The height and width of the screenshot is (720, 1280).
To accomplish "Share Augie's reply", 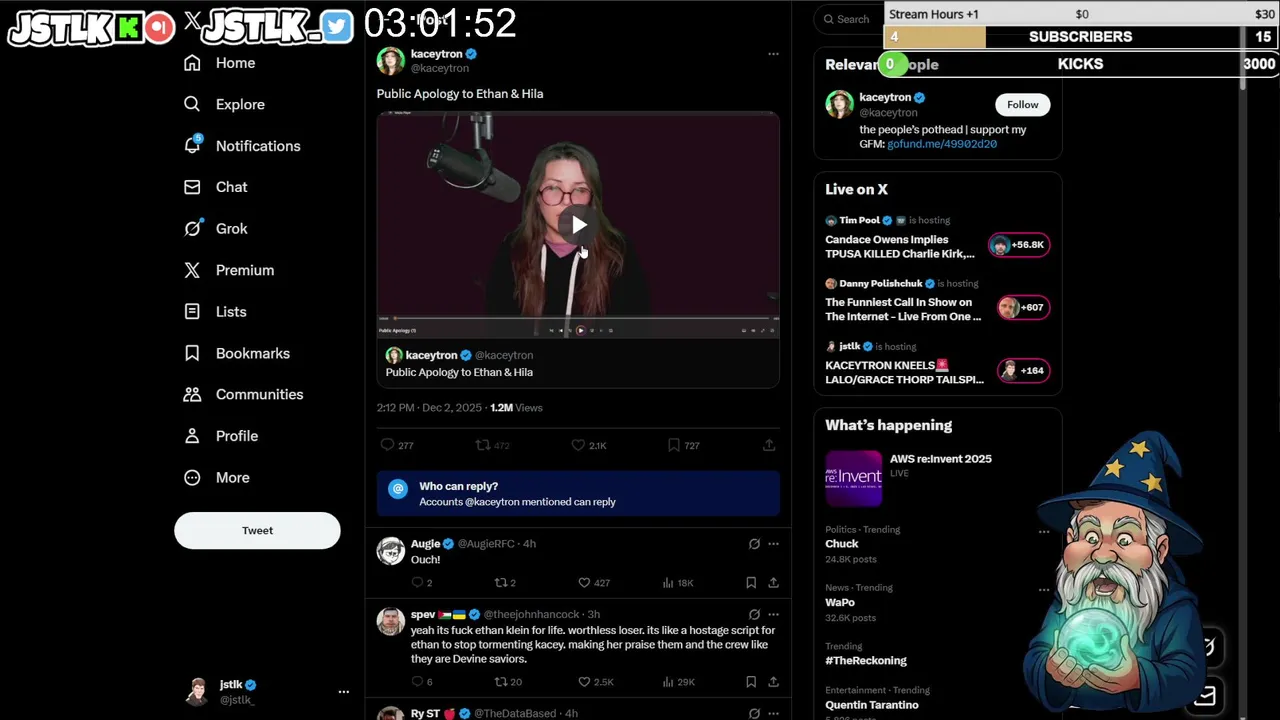I will 773,583.
